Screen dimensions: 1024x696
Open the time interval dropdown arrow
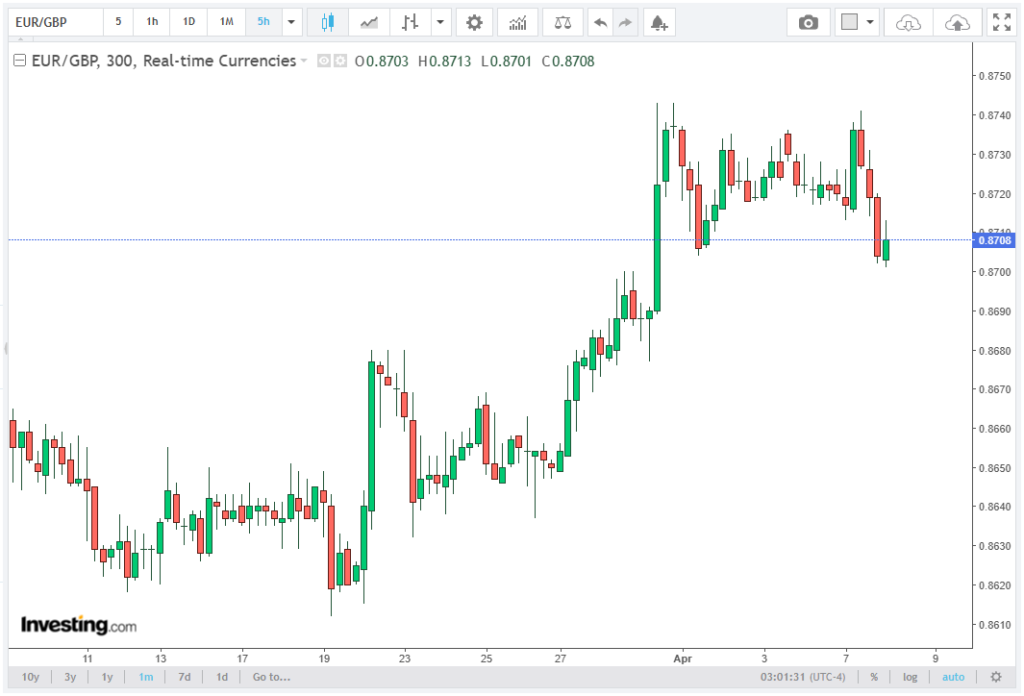pyautogui.click(x=291, y=22)
